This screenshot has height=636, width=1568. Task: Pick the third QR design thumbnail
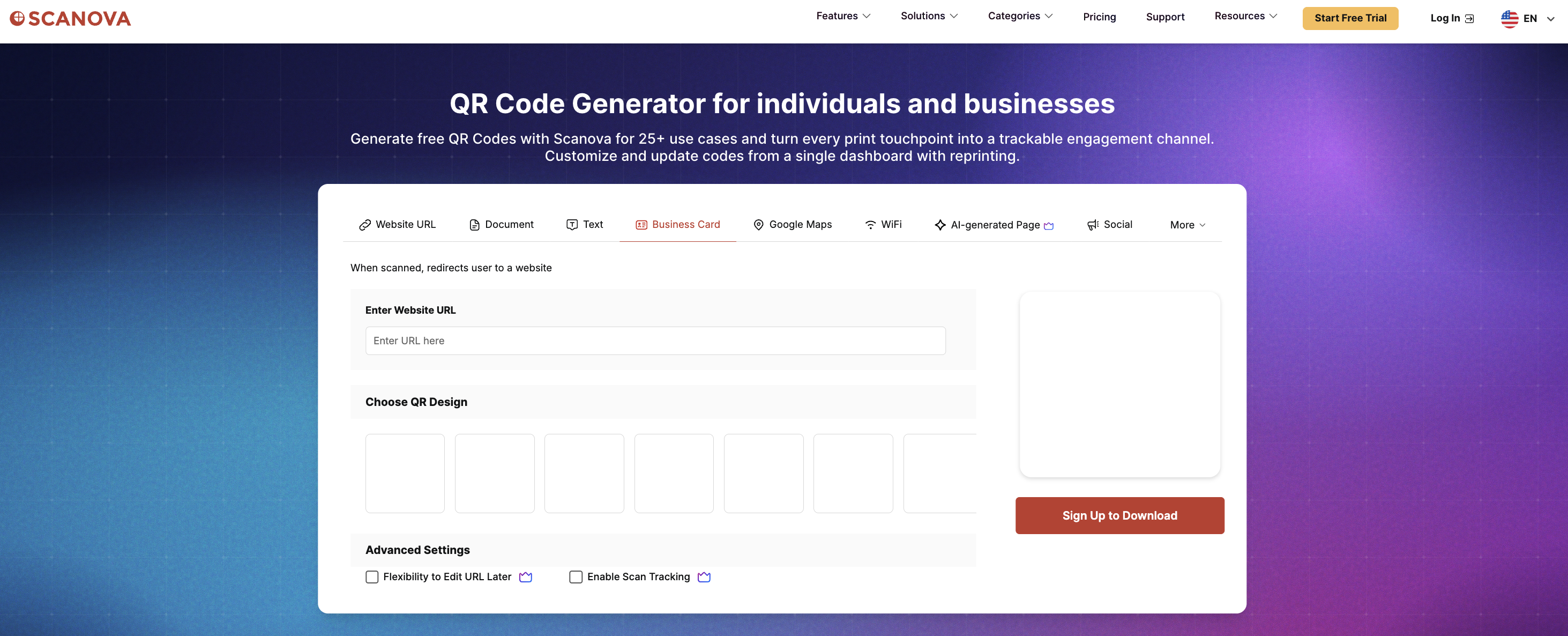(x=584, y=474)
